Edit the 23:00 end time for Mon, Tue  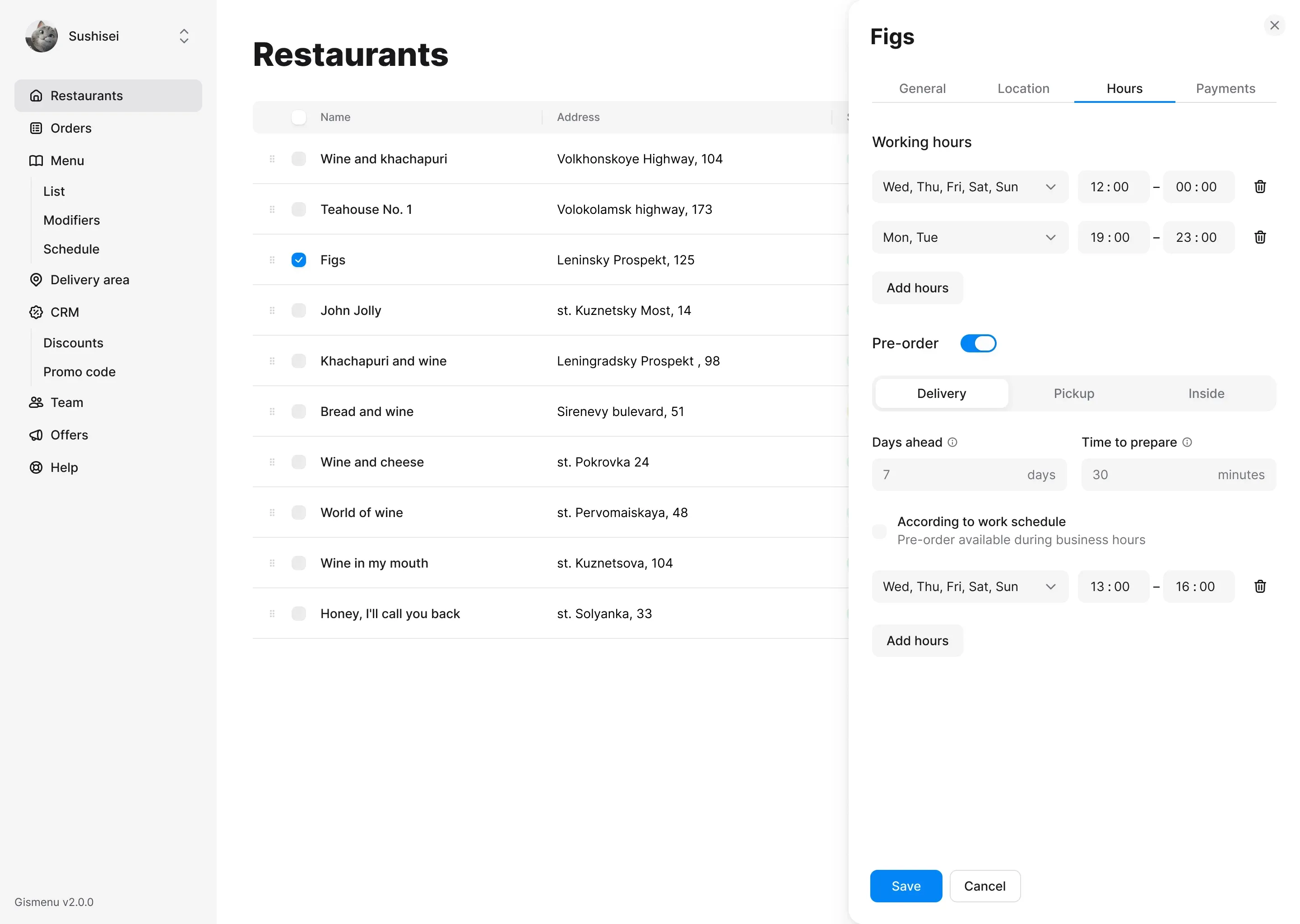point(1198,237)
